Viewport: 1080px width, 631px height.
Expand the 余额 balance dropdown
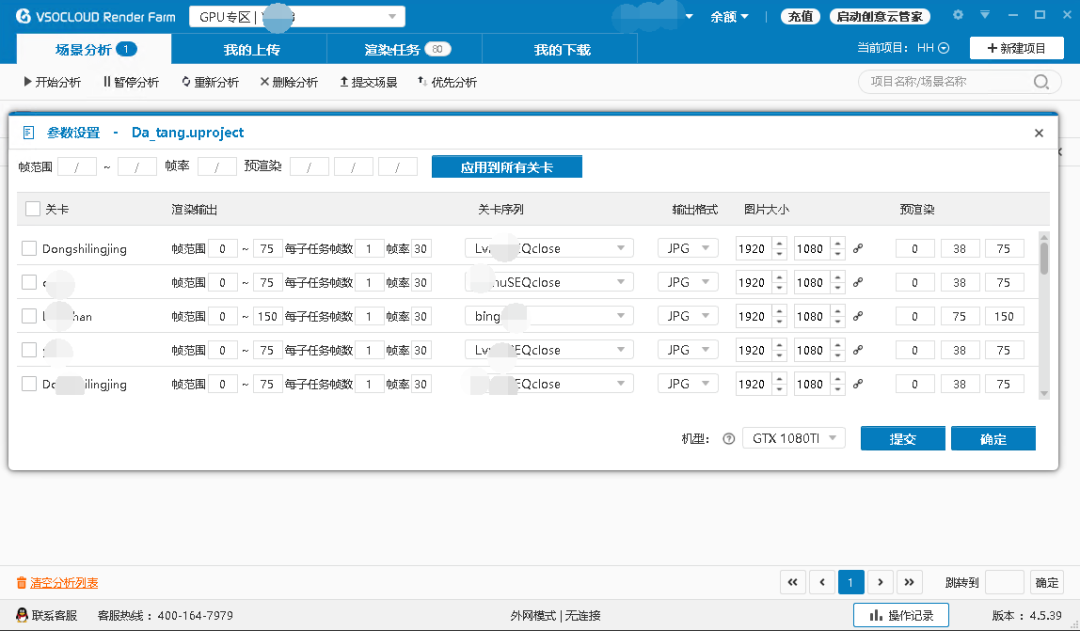(729, 17)
